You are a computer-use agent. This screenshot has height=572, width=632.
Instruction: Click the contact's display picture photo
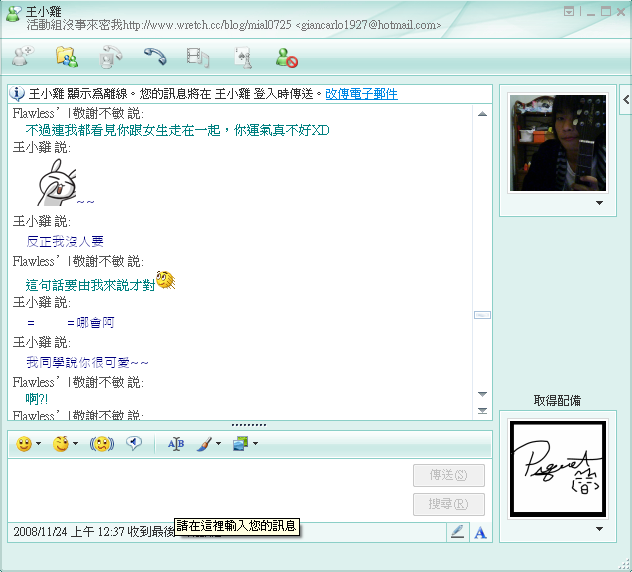point(558,143)
